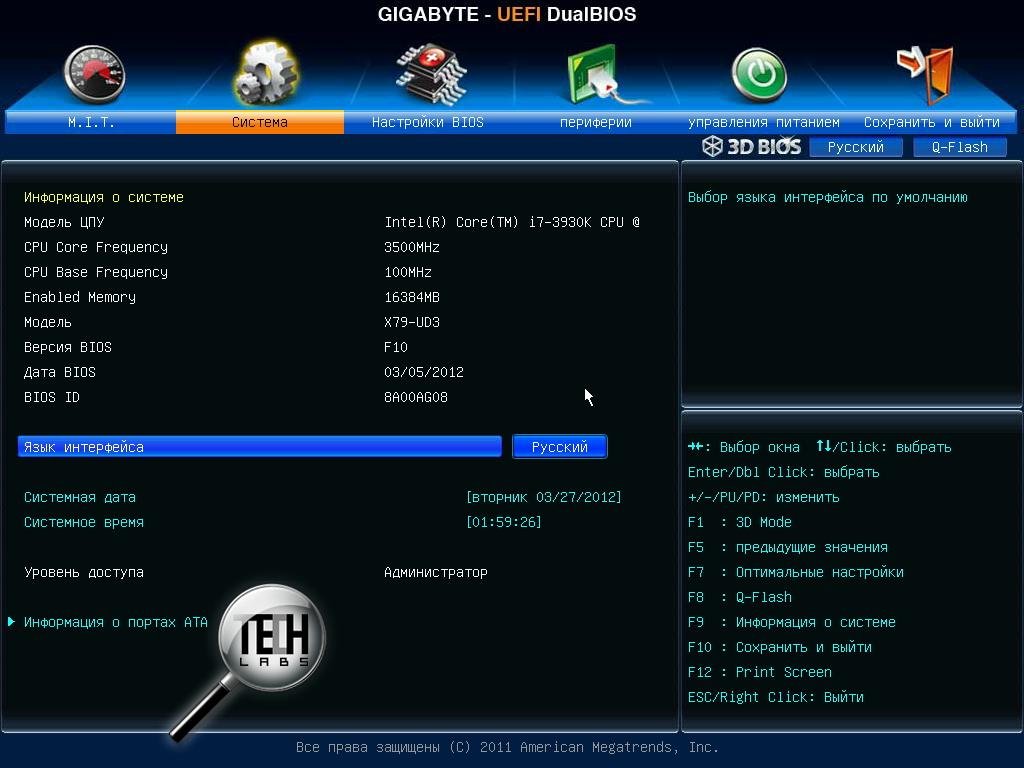Click the периферии tab label
This screenshot has height=768, width=1024.
point(597,121)
